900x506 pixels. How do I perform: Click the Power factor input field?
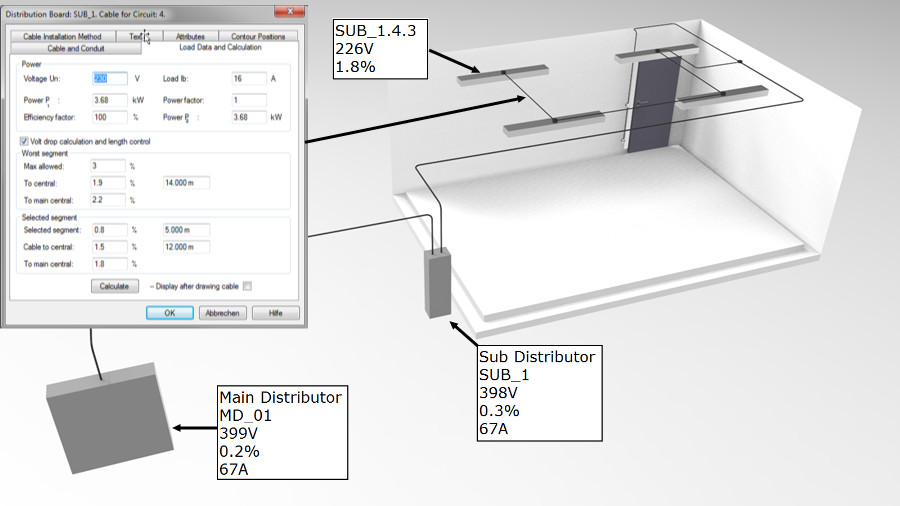(x=247, y=100)
